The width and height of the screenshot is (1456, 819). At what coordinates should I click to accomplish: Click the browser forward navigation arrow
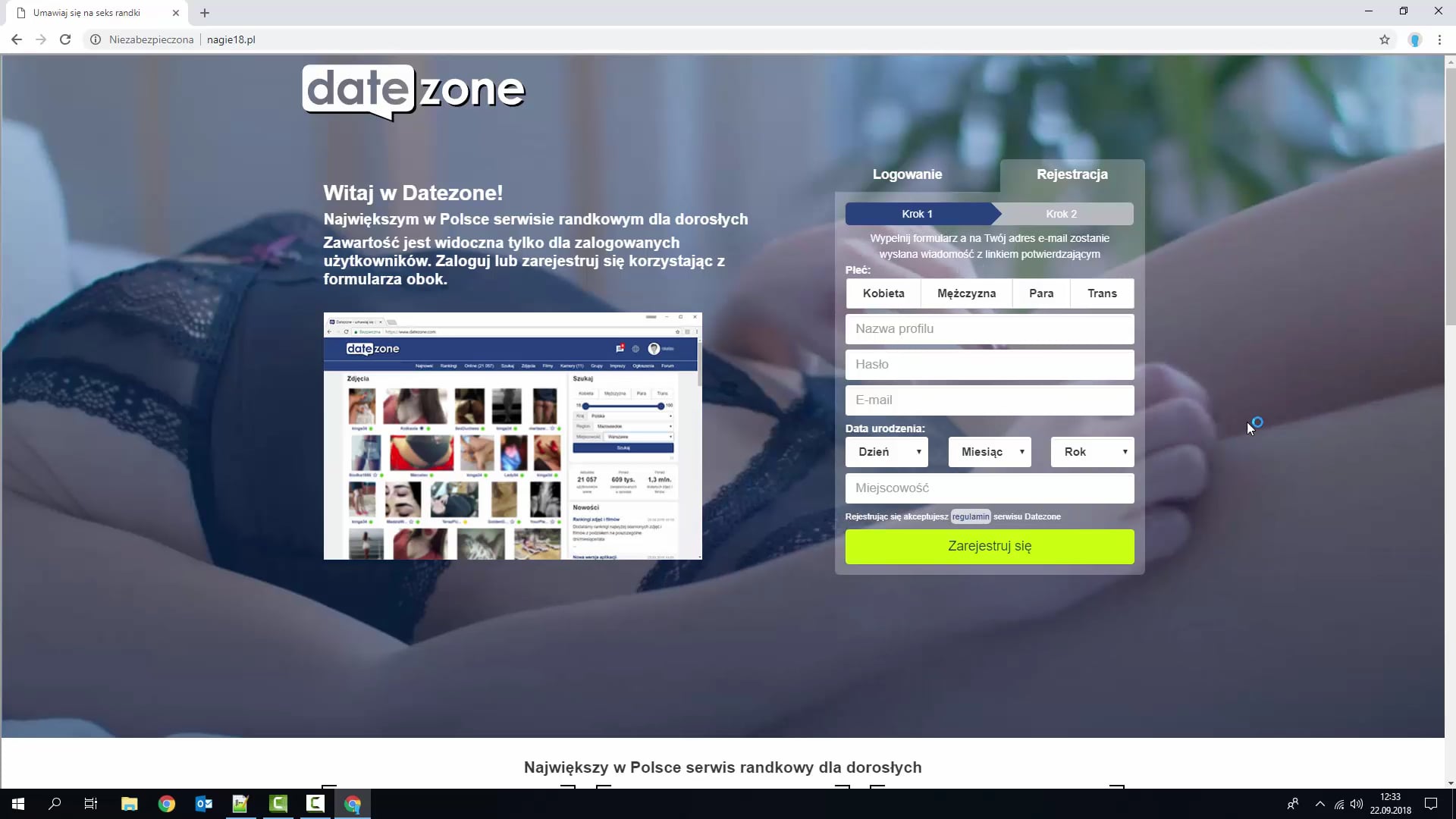tap(40, 39)
